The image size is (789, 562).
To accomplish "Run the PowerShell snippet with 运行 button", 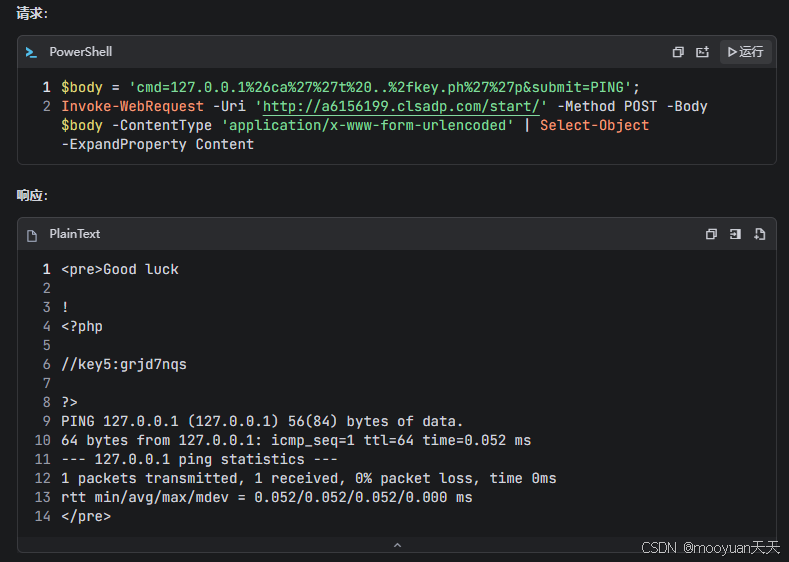I will (x=746, y=52).
